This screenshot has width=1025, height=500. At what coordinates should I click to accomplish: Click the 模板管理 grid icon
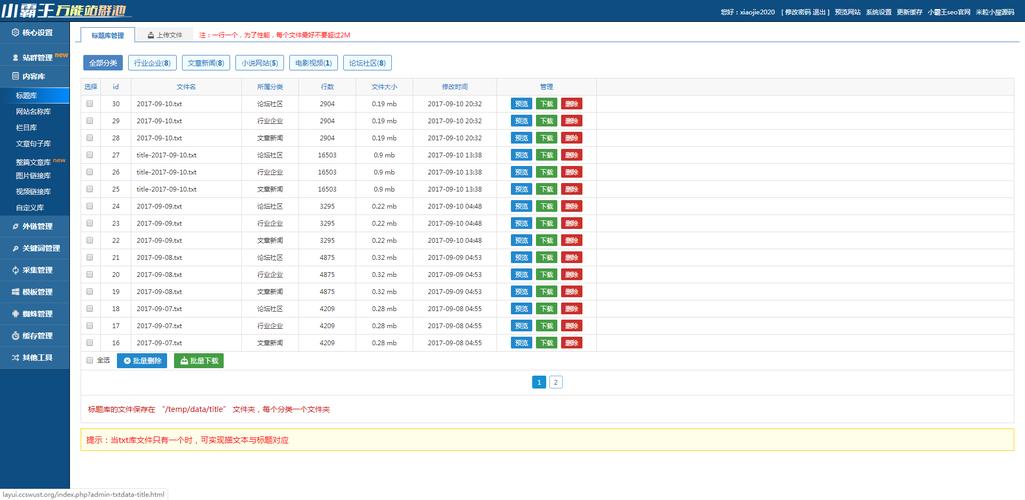click(x=15, y=292)
